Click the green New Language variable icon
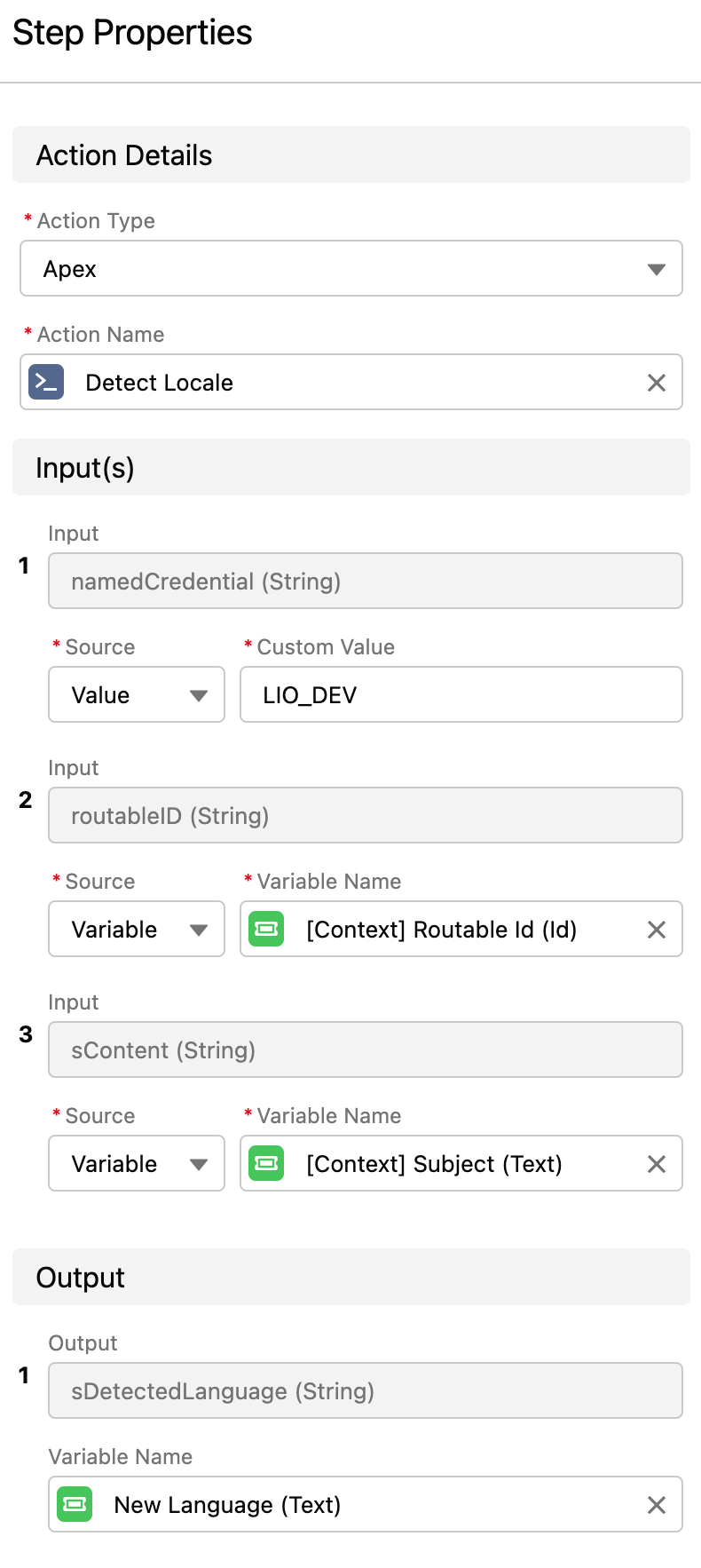The height and width of the screenshot is (1568, 701). point(75,1504)
